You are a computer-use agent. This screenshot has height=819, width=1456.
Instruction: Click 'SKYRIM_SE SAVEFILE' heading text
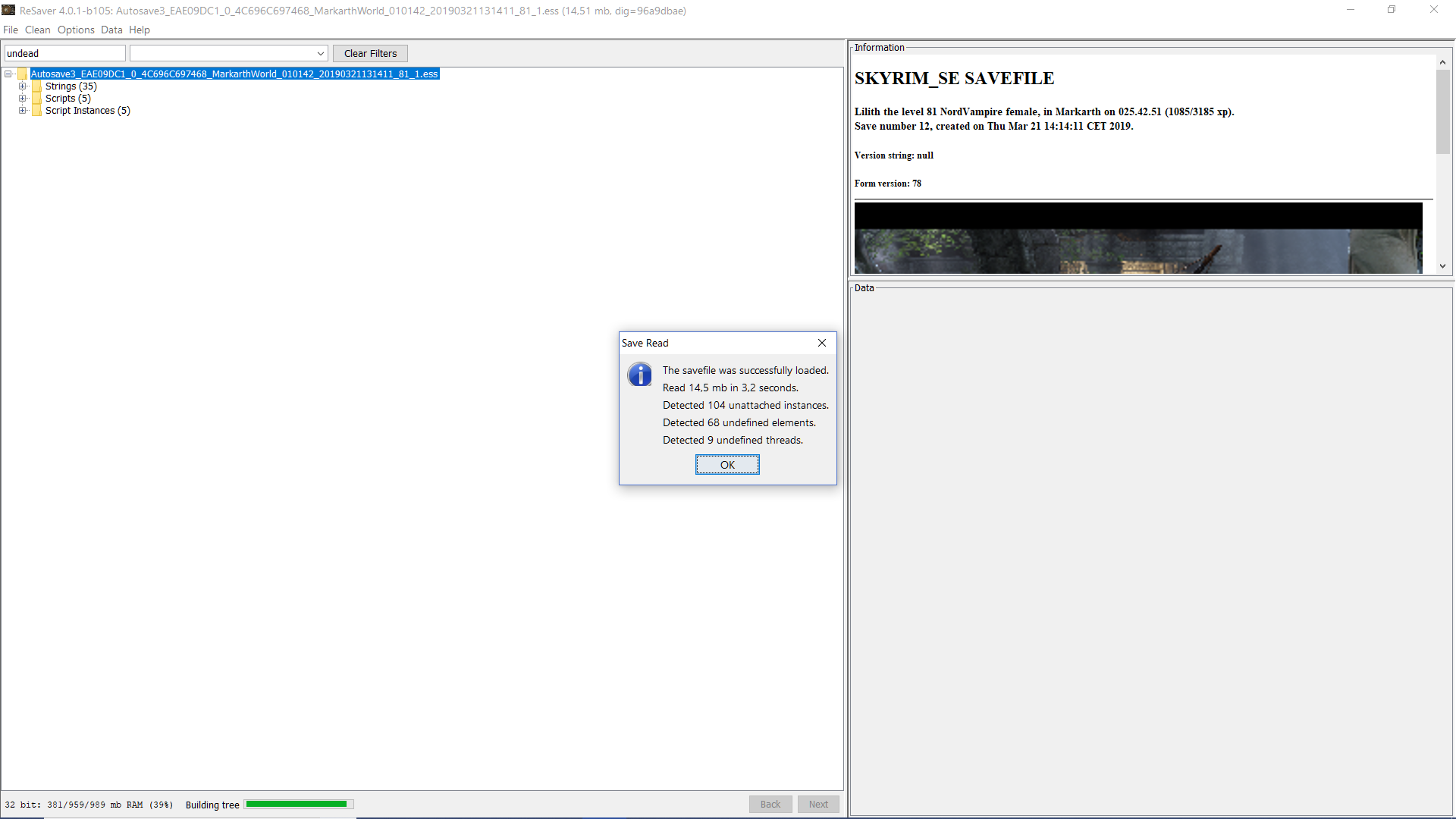click(x=954, y=78)
